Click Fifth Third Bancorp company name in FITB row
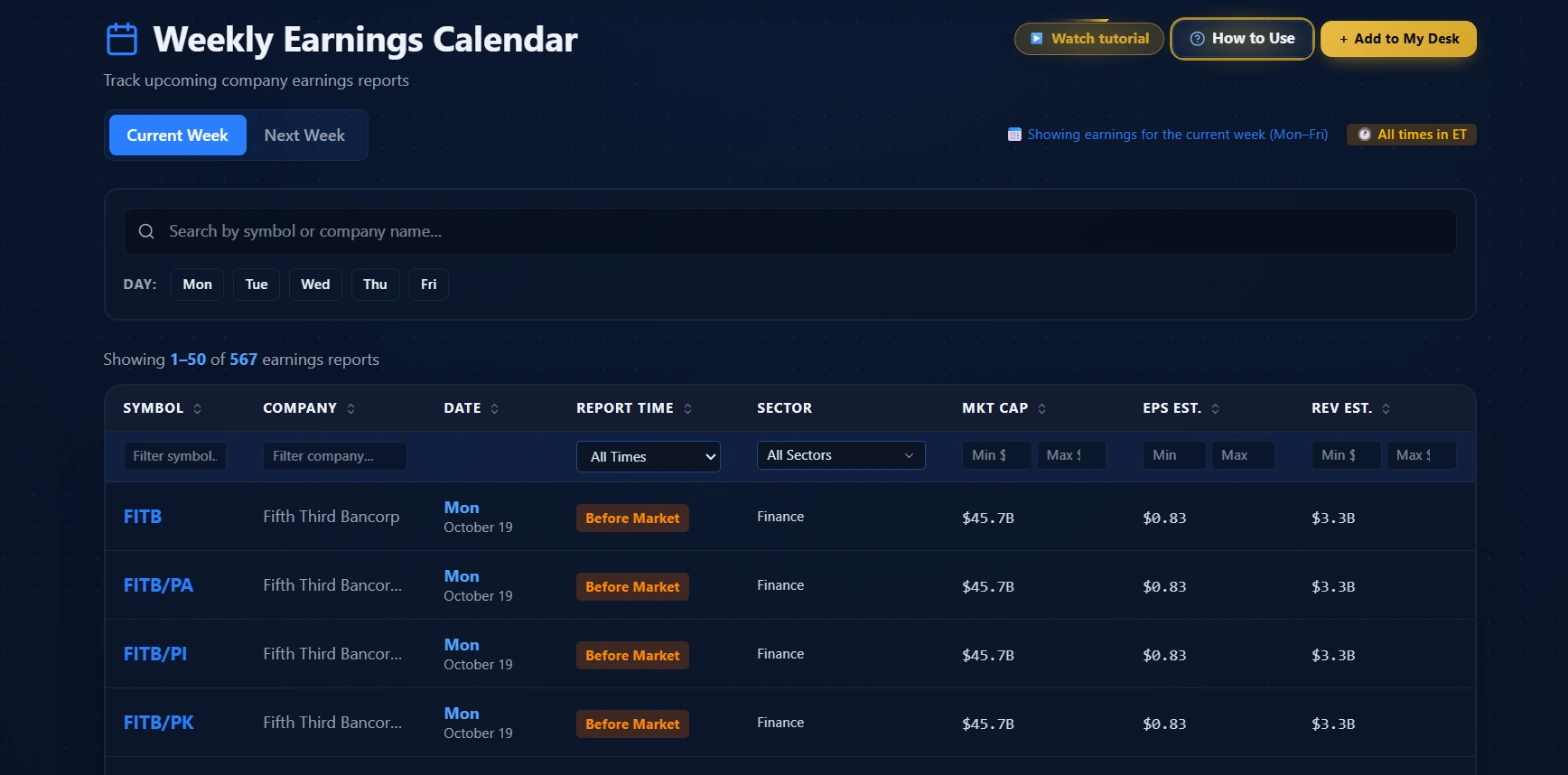Screen dimensions: 1568x775 [x=331, y=517]
